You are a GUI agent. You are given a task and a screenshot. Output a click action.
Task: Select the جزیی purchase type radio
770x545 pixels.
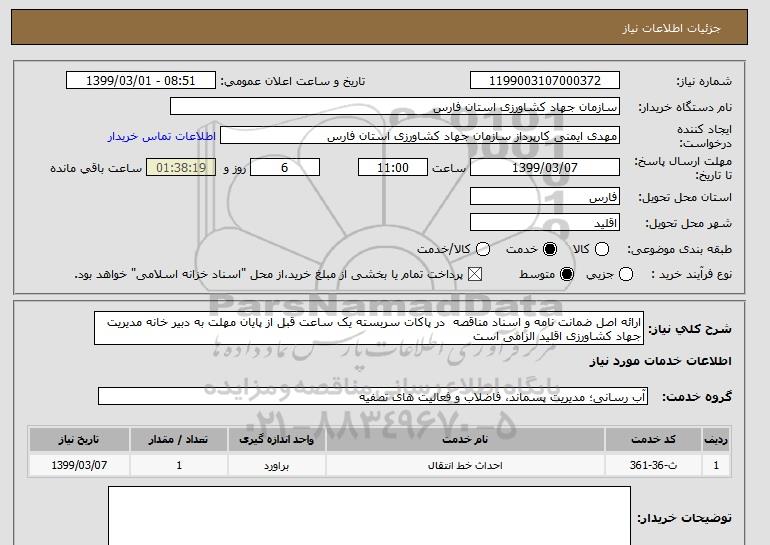626,274
